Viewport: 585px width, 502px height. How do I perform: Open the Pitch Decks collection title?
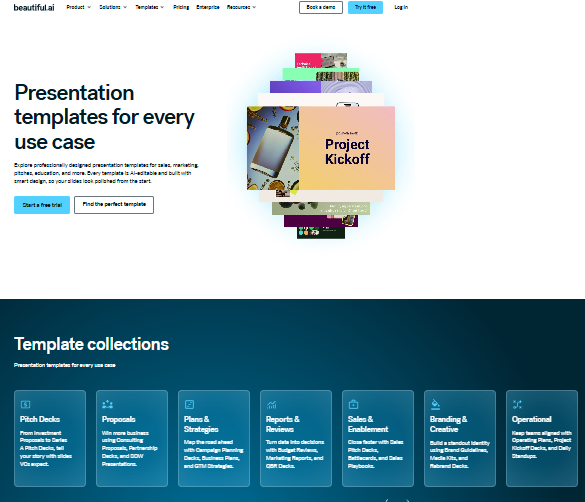coord(40,419)
